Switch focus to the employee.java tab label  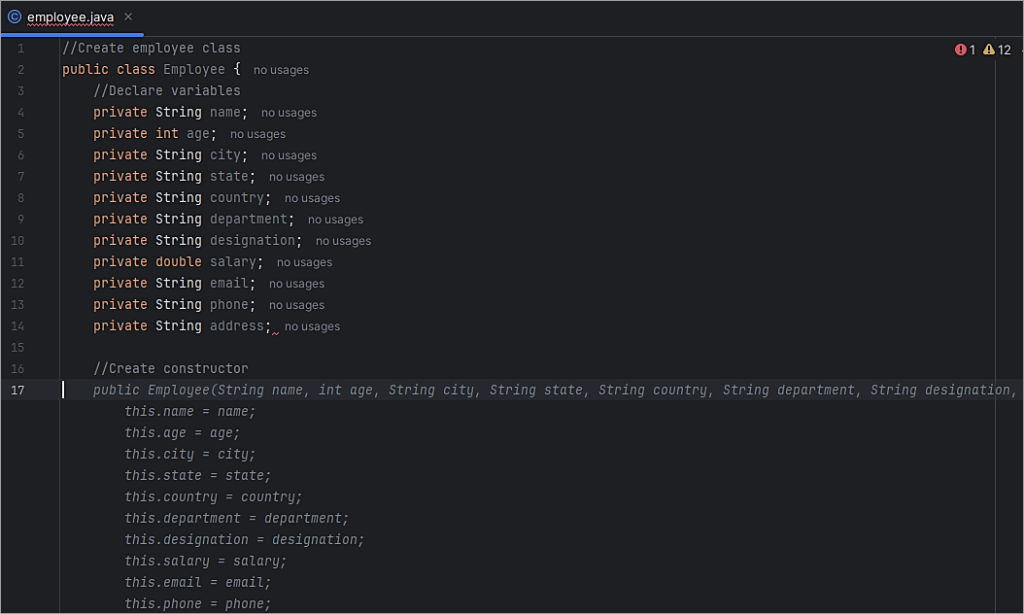[72, 16]
